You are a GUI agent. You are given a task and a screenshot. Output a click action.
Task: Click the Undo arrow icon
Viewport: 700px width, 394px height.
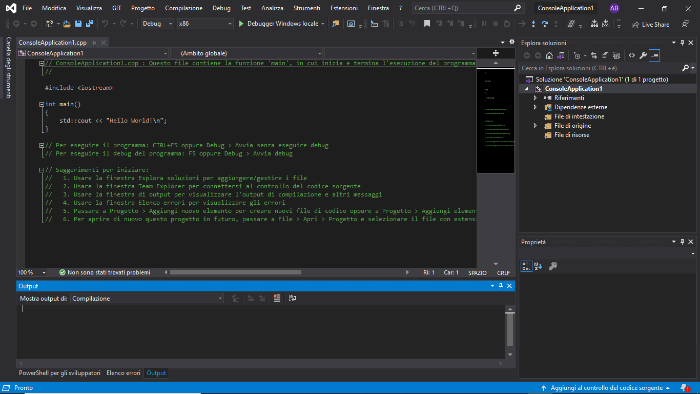[105, 24]
